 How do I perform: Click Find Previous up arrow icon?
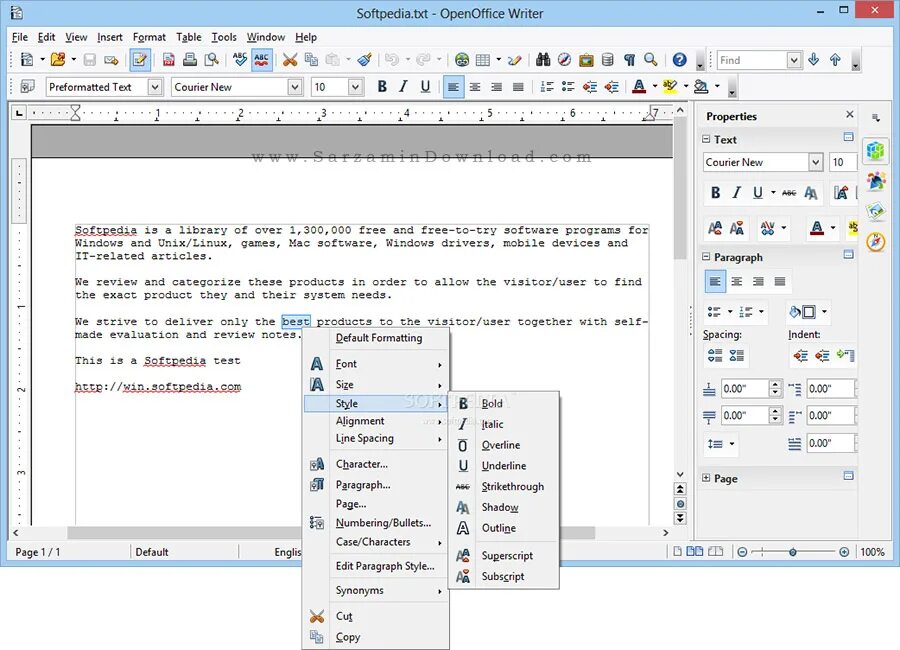835,60
